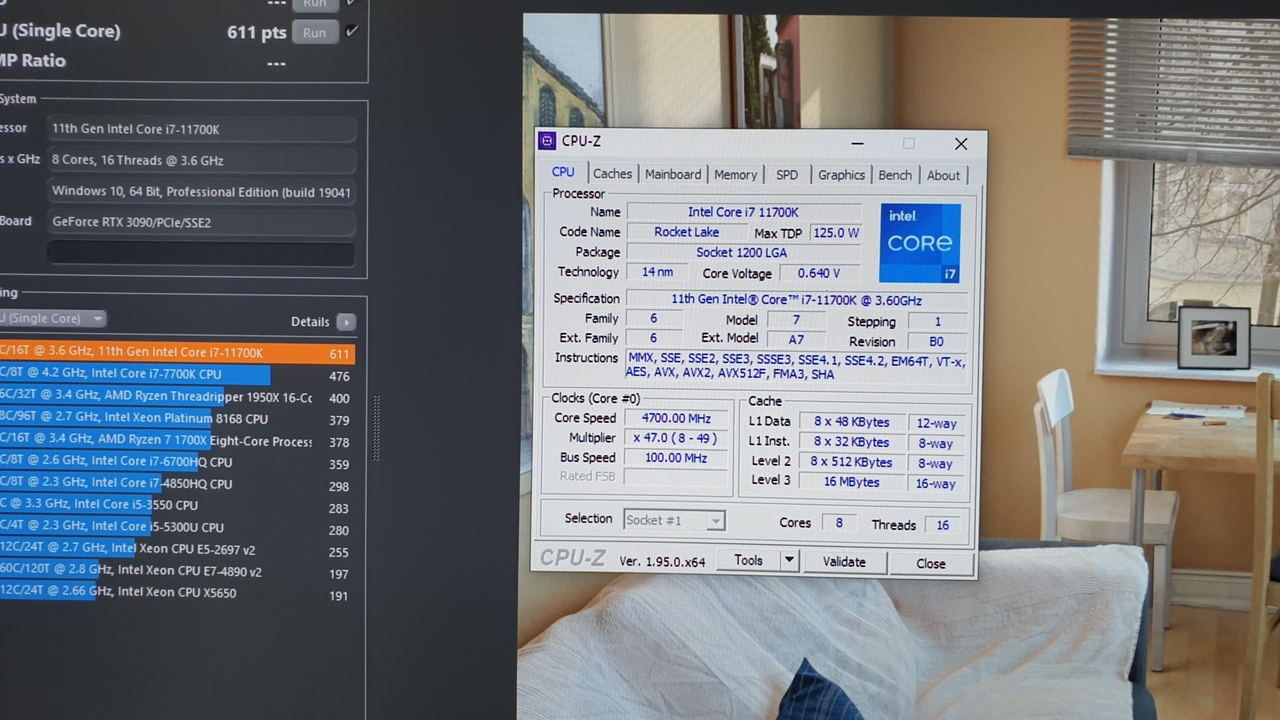1280x720 pixels.
Task: Click the Ext. Model value A7
Action: point(796,340)
